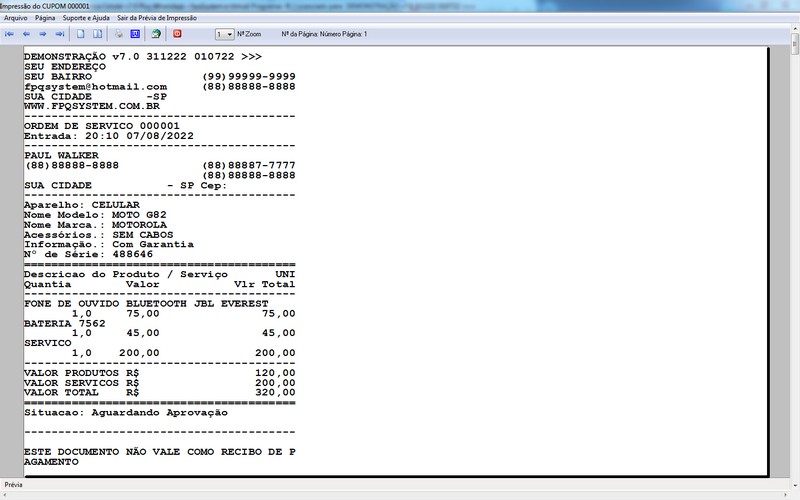Switch to two-page side-by-side view
Viewport: 800px width, 500px height.
click(97, 34)
